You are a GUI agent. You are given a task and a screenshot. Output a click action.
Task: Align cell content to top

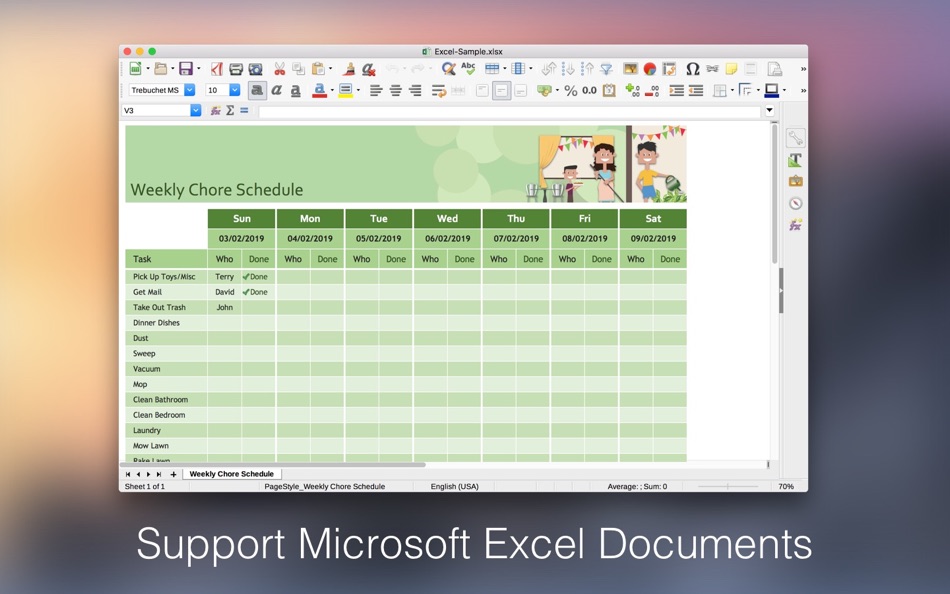pyautogui.click(x=482, y=91)
